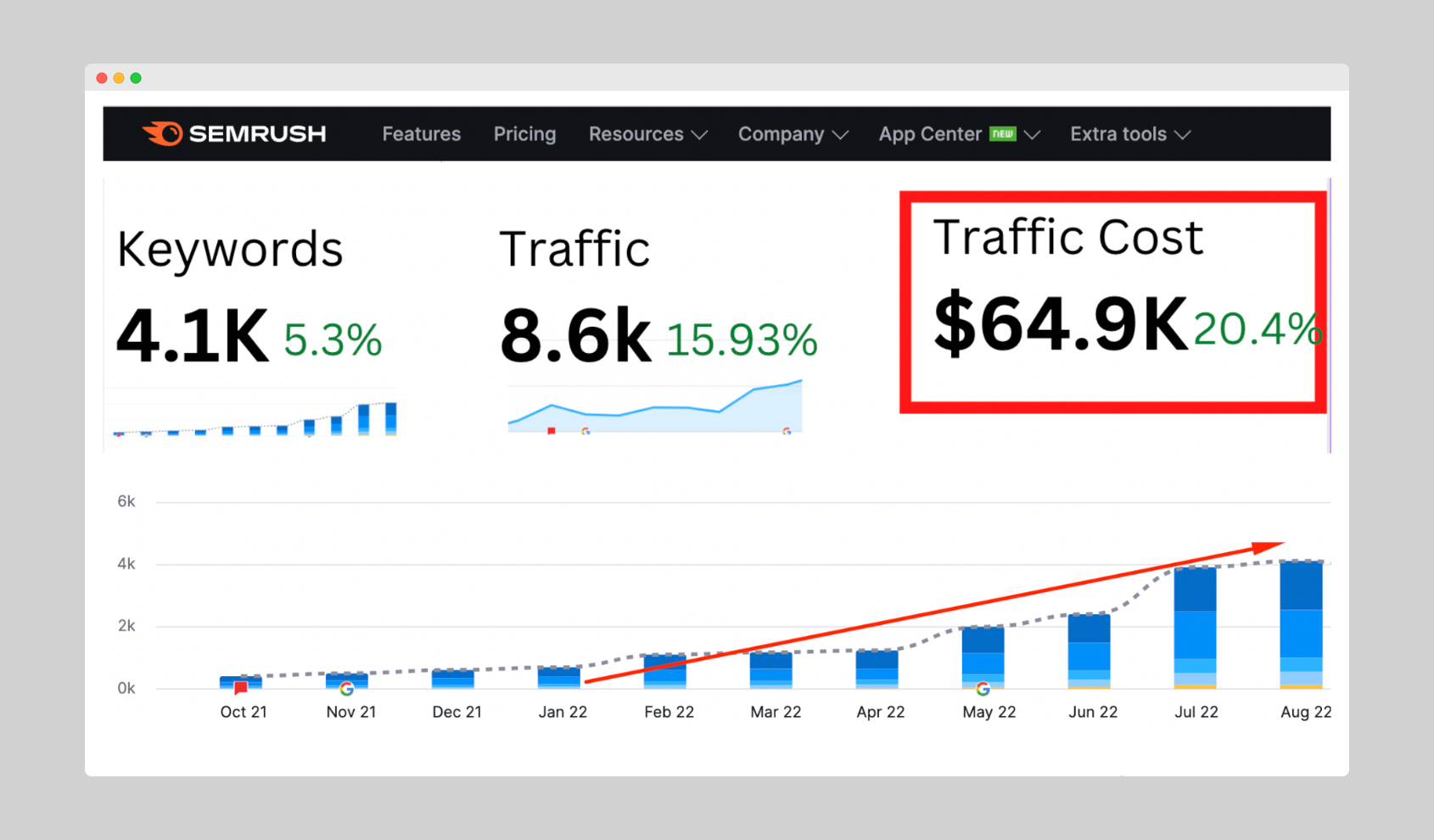The width and height of the screenshot is (1434, 840).
Task: Click the SEMRUSH wordmark link
Action: (x=257, y=134)
